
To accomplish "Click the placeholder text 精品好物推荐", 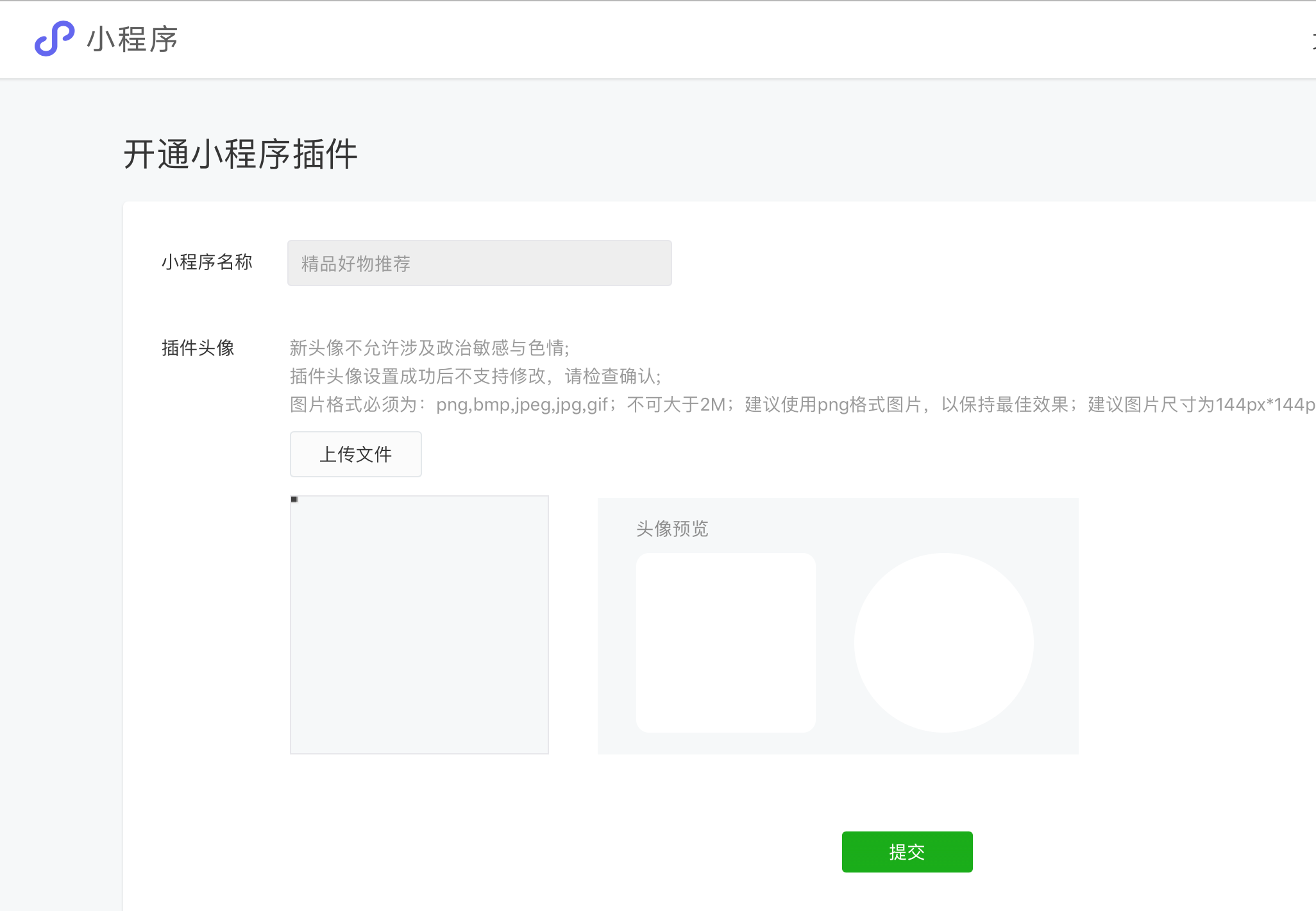I will pyautogui.click(x=356, y=264).
